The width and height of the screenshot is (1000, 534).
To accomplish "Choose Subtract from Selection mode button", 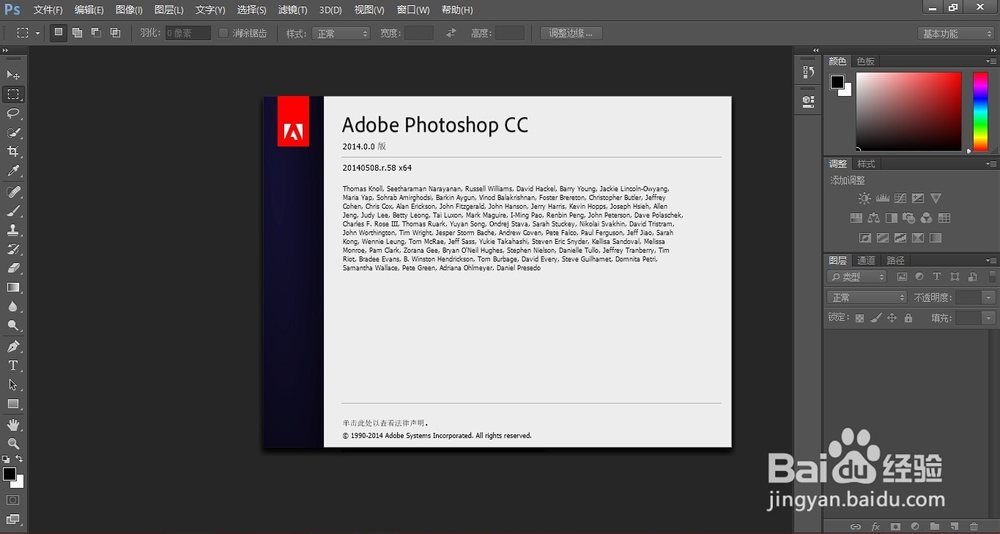I will click(x=96, y=33).
